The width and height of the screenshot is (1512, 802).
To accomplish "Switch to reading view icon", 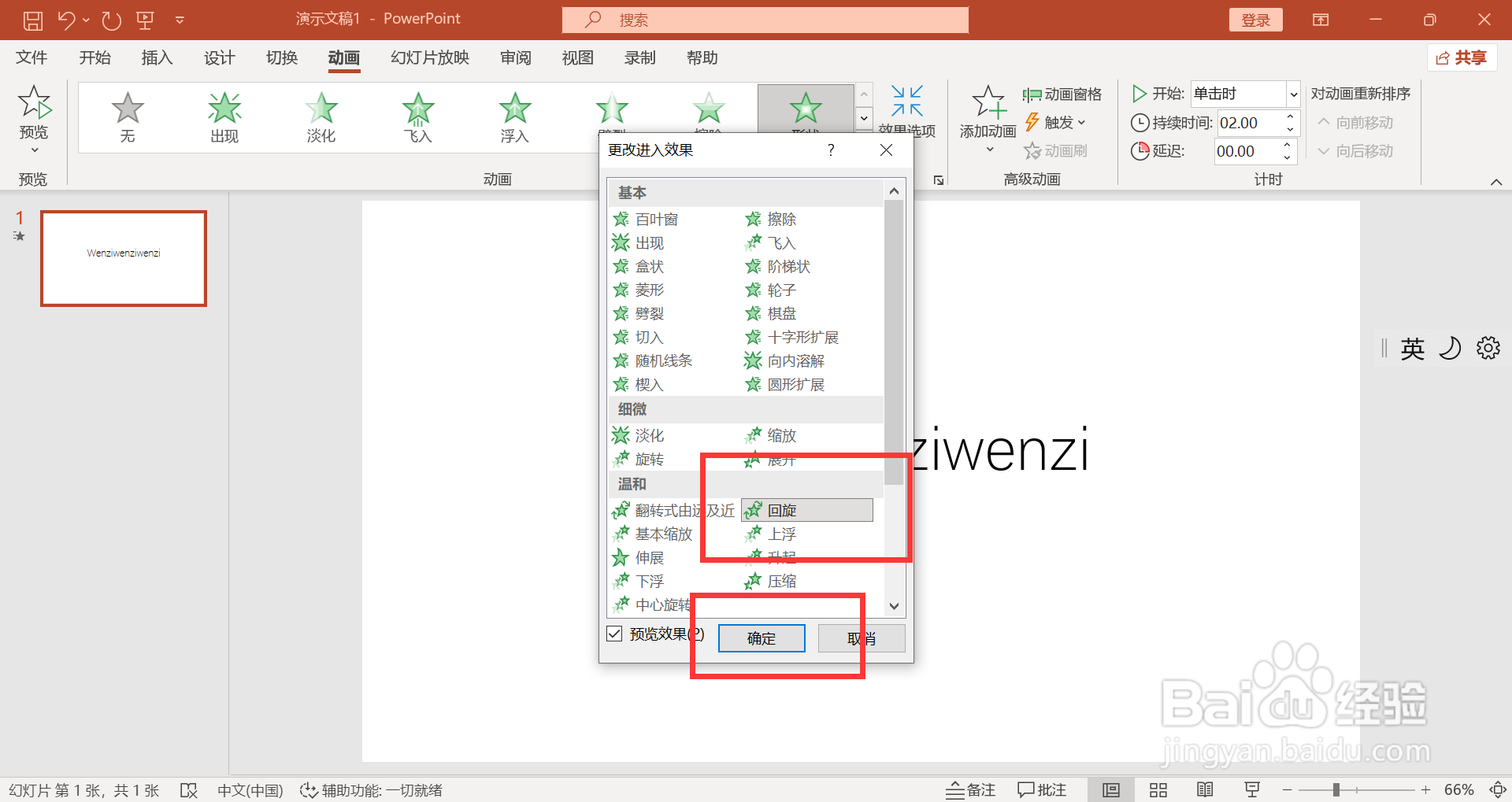I will [x=1205, y=790].
